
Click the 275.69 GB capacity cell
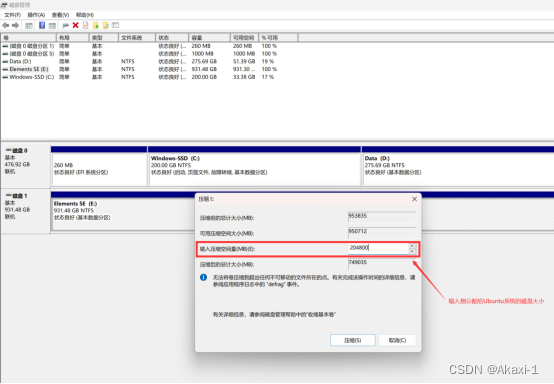[204, 61]
